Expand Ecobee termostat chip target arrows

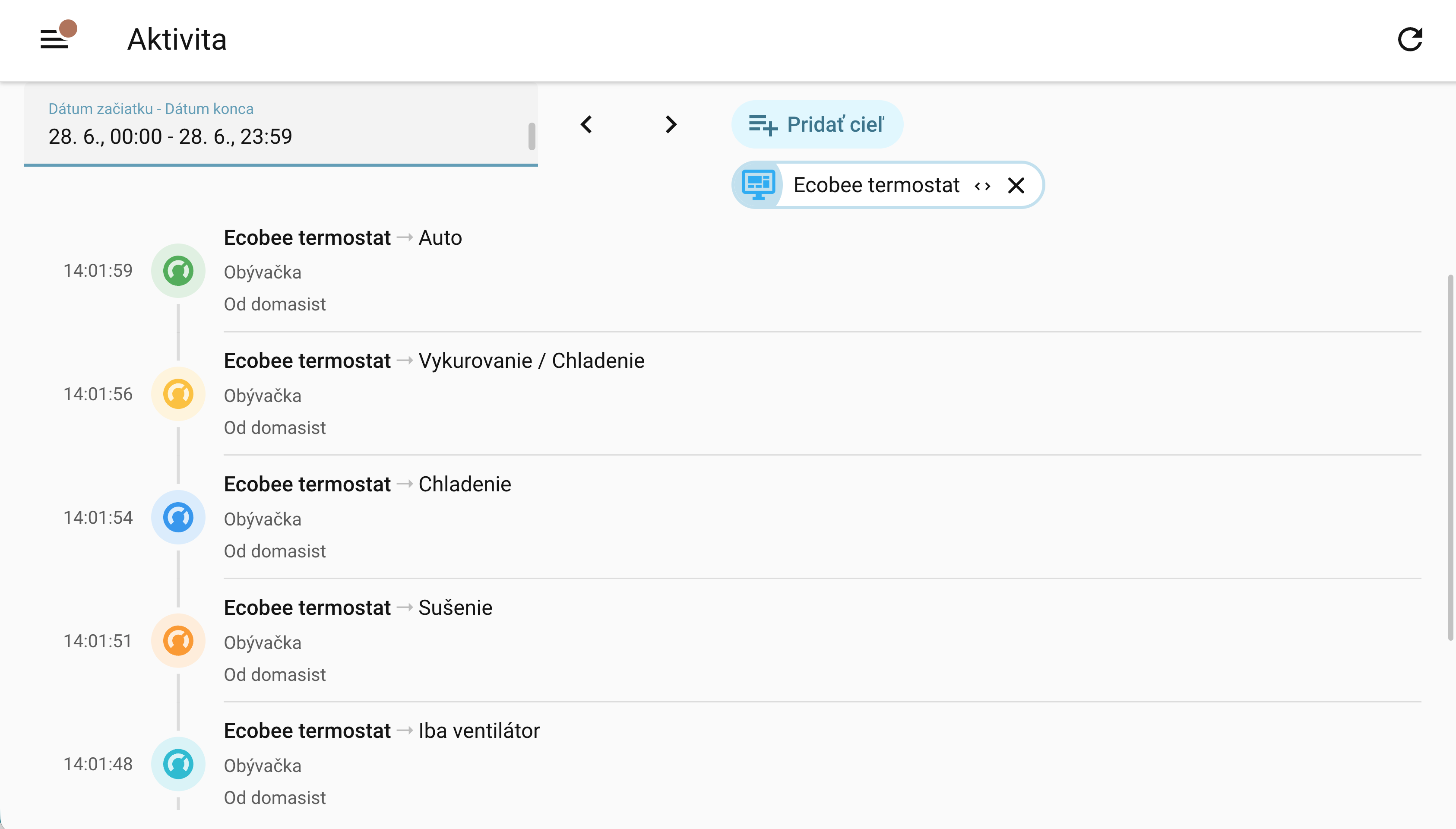tap(982, 186)
